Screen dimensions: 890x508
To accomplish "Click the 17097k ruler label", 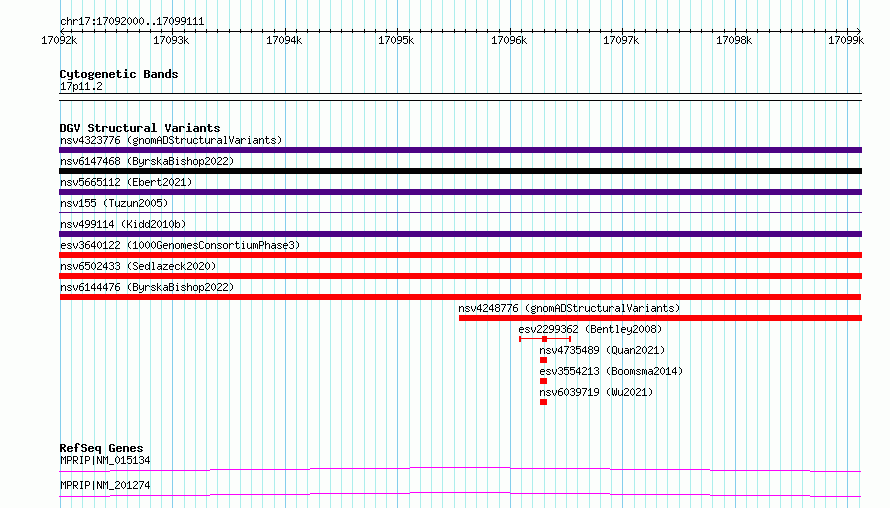I will (x=621, y=40).
